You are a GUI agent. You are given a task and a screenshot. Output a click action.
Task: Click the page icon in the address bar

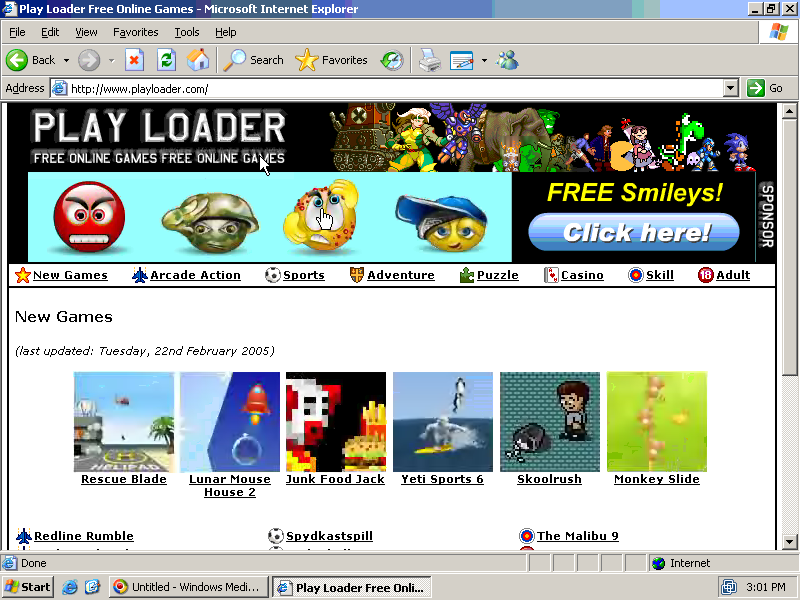[60, 88]
